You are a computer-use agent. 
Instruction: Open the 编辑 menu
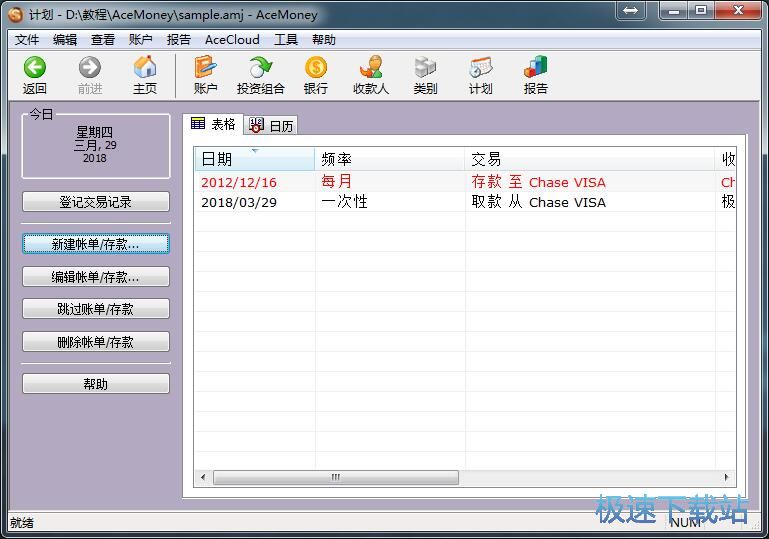coord(65,40)
